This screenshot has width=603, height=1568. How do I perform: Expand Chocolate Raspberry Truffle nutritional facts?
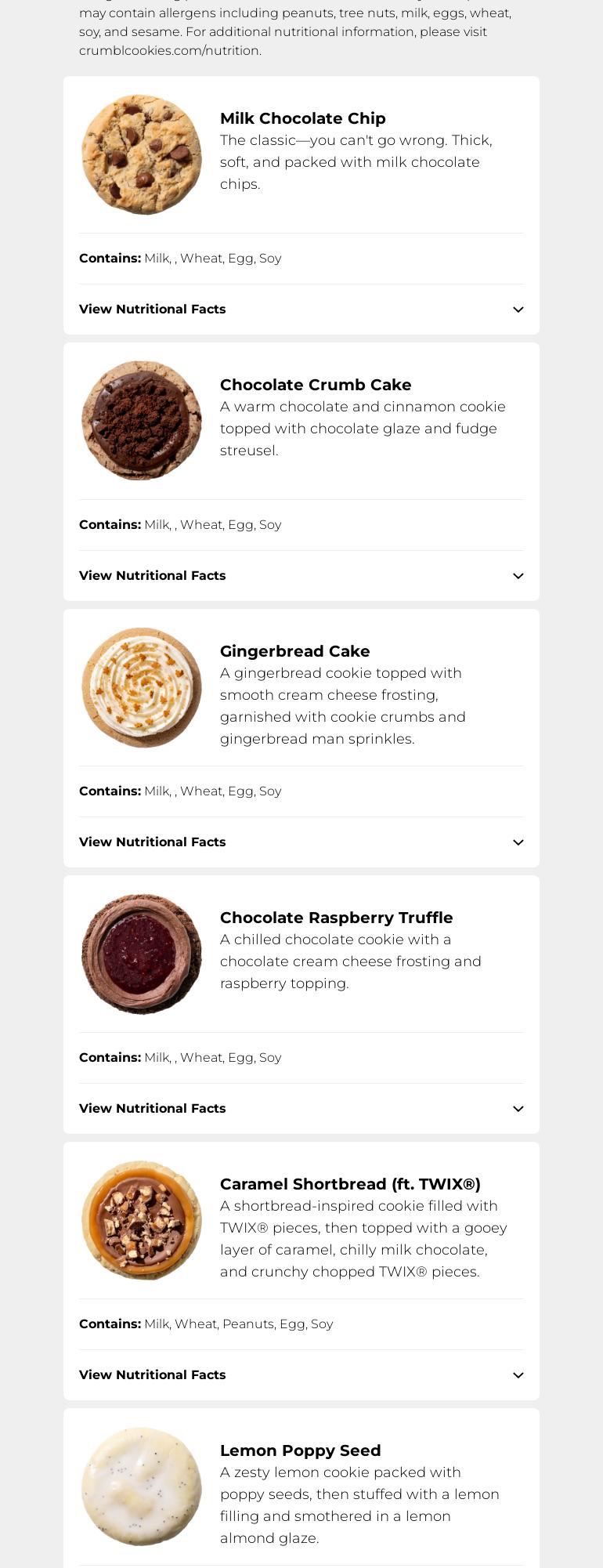click(x=152, y=1108)
